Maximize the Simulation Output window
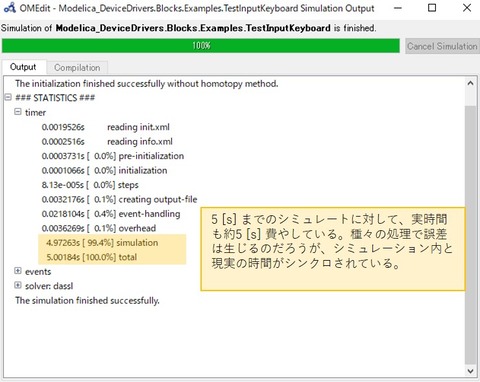 (x=432, y=8)
